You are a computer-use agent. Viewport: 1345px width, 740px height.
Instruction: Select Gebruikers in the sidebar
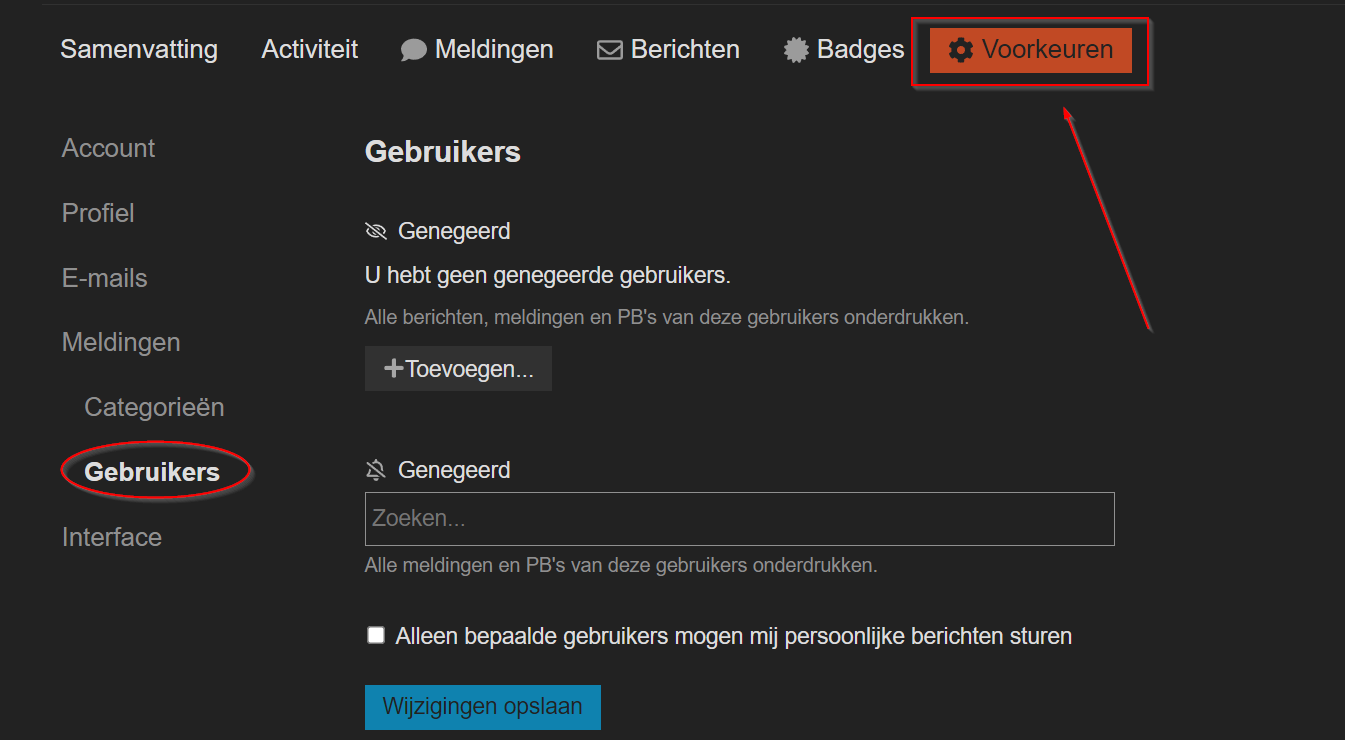[152, 472]
